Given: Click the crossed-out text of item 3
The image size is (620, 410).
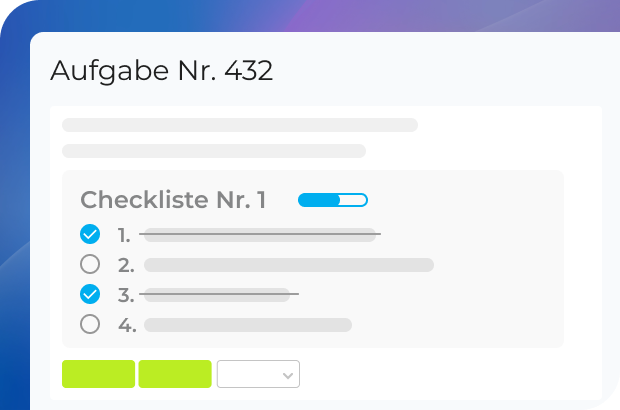Looking at the screenshot, I should click(218, 294).
